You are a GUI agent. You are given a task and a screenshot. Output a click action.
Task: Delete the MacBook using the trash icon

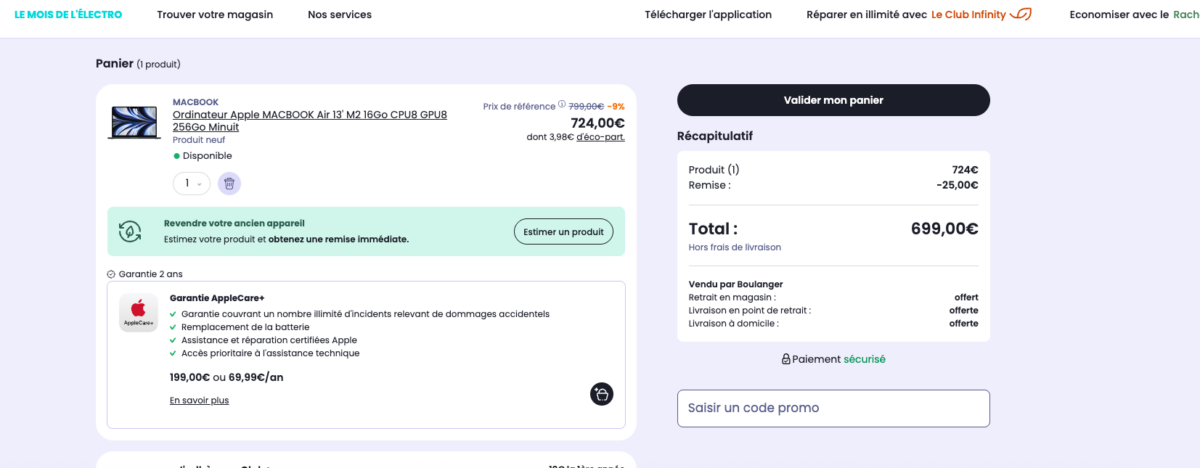[229, 183]
